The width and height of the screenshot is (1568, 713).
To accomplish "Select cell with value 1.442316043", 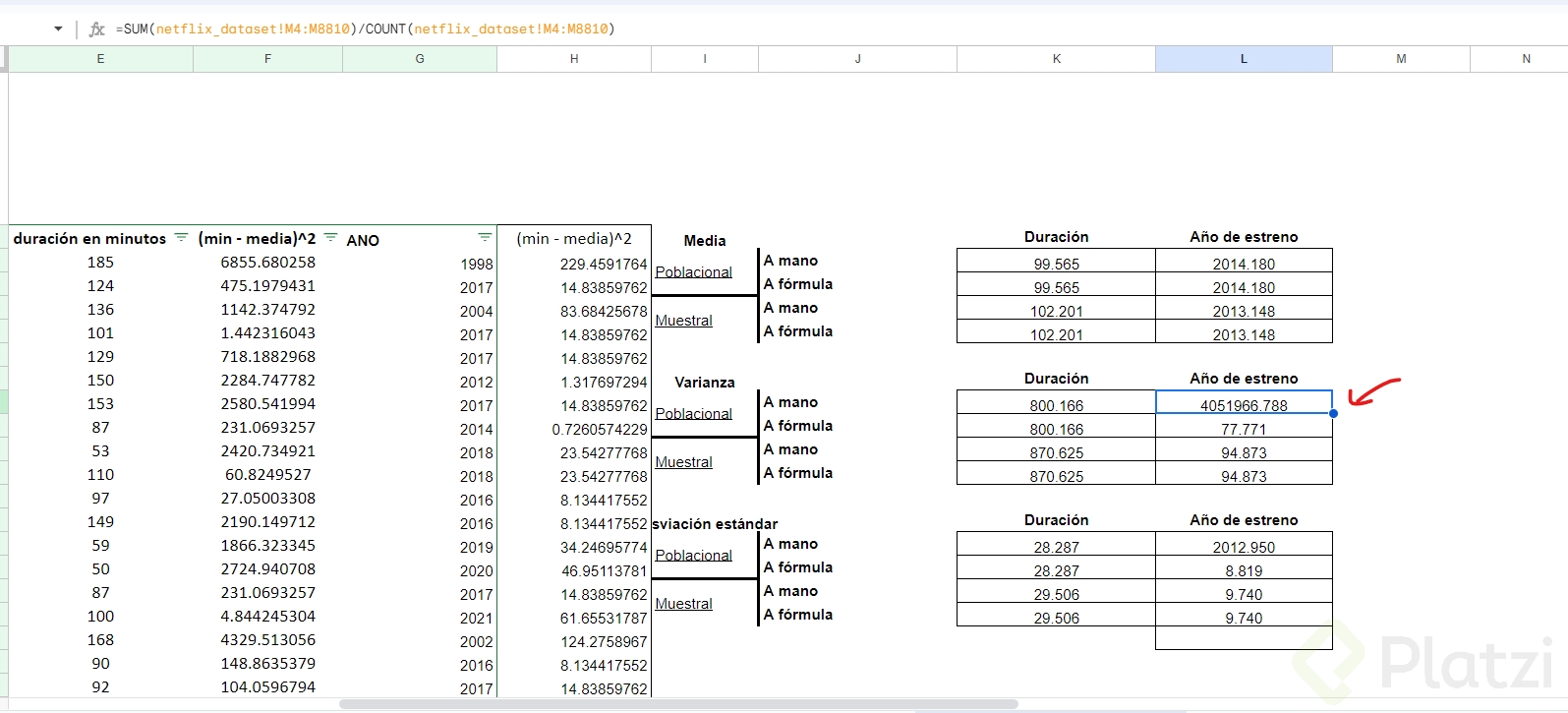I will click(x=267, y=333).
